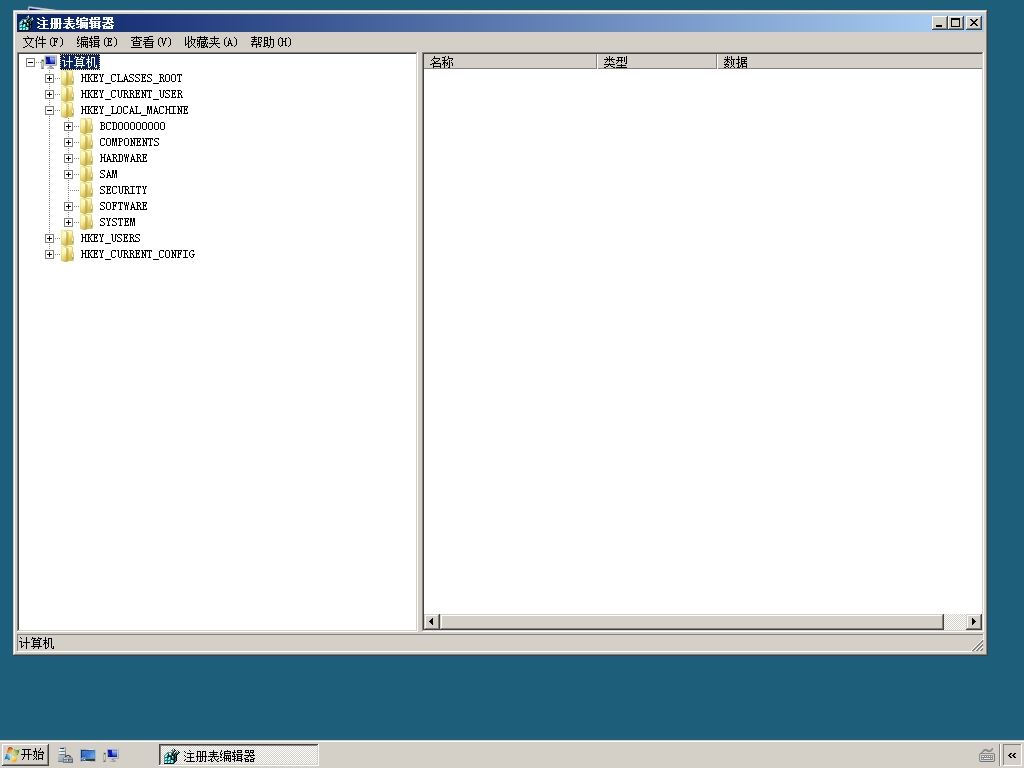Open the 编辑(E) menu
Screen dimensions: 1024x768
(97, 42)
